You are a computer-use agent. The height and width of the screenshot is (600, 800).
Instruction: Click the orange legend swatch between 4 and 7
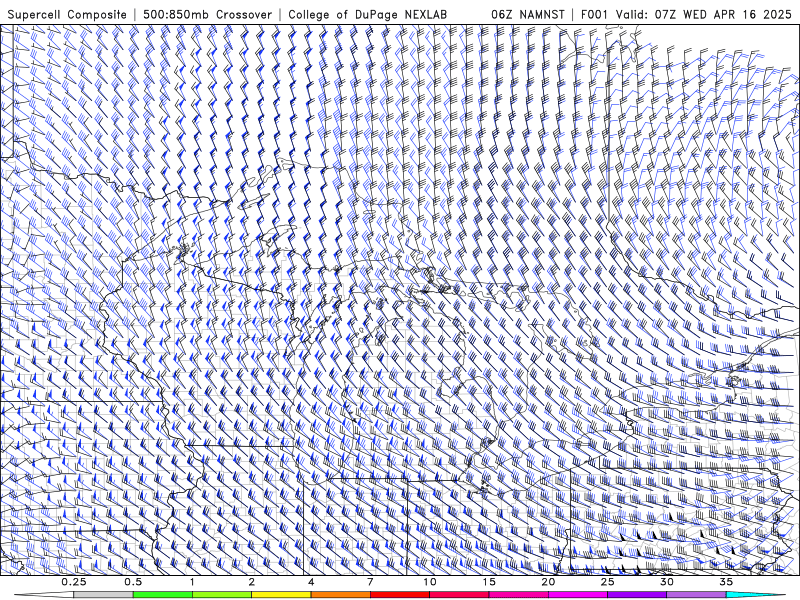point(340,595)
